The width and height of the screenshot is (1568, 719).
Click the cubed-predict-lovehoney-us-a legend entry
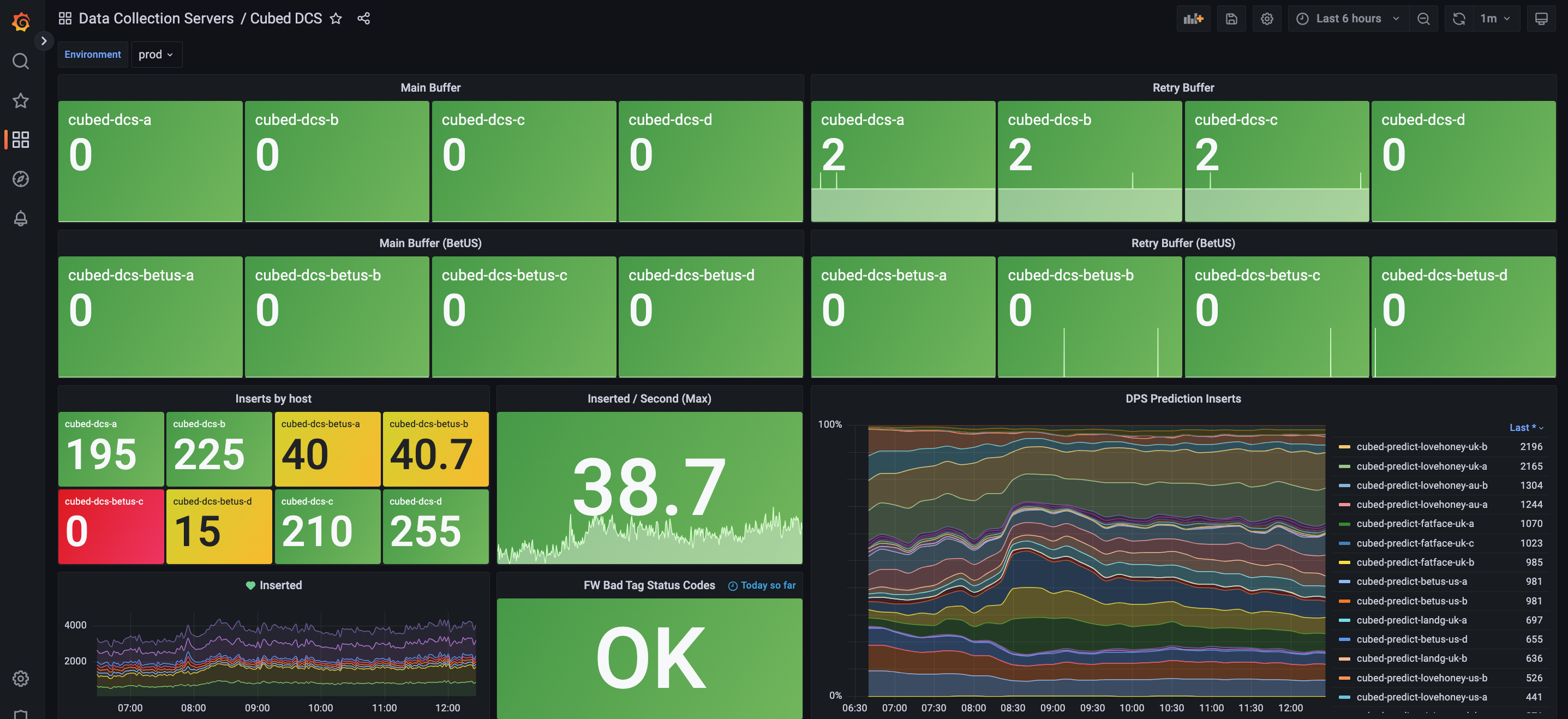(1421, 697)
